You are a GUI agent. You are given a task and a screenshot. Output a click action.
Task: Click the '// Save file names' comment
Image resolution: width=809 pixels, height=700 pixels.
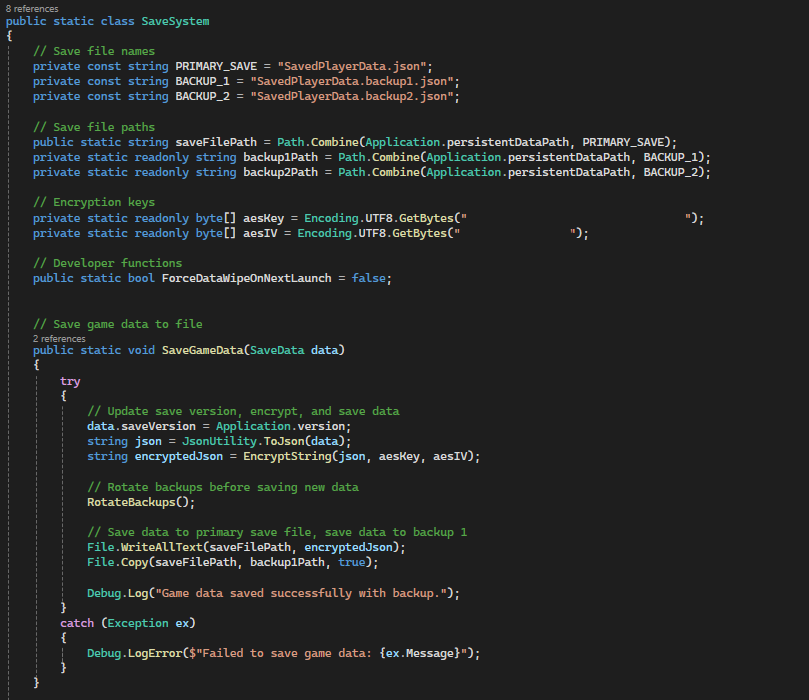[94, 51]
